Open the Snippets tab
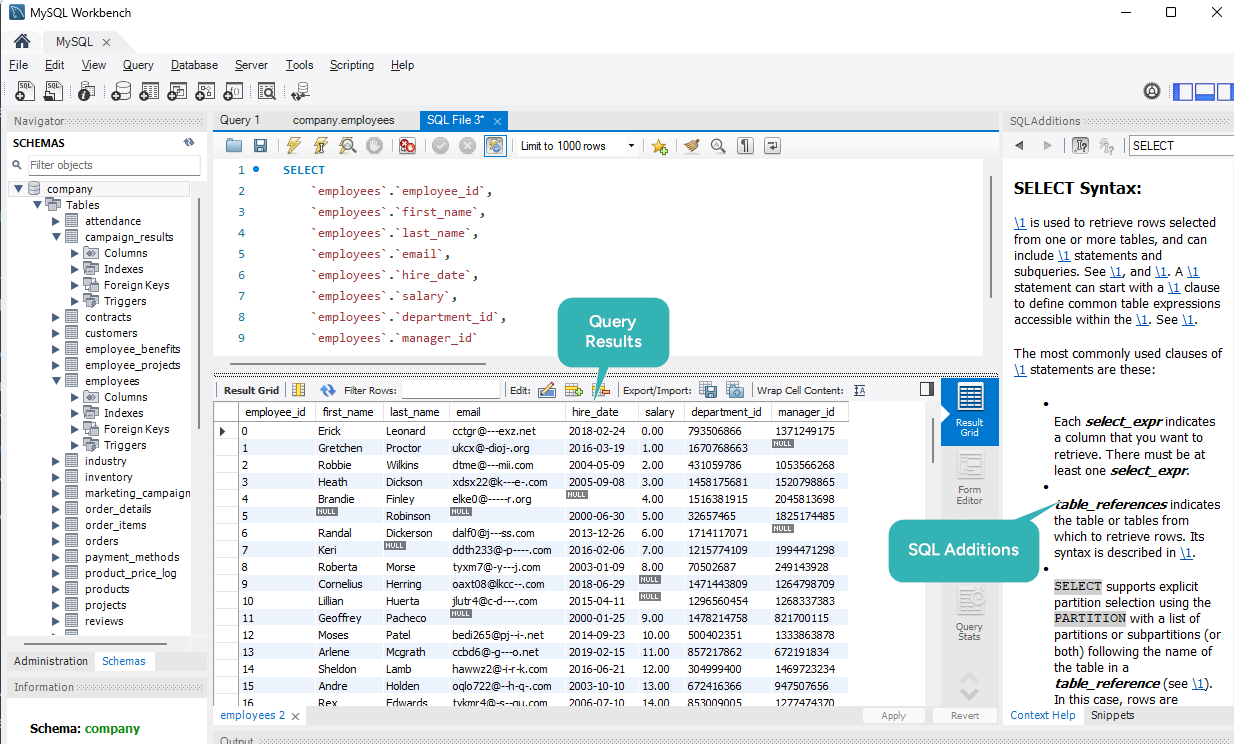Image resolution: width=1234 pixels, height=744 pixels. (1113, 715)
